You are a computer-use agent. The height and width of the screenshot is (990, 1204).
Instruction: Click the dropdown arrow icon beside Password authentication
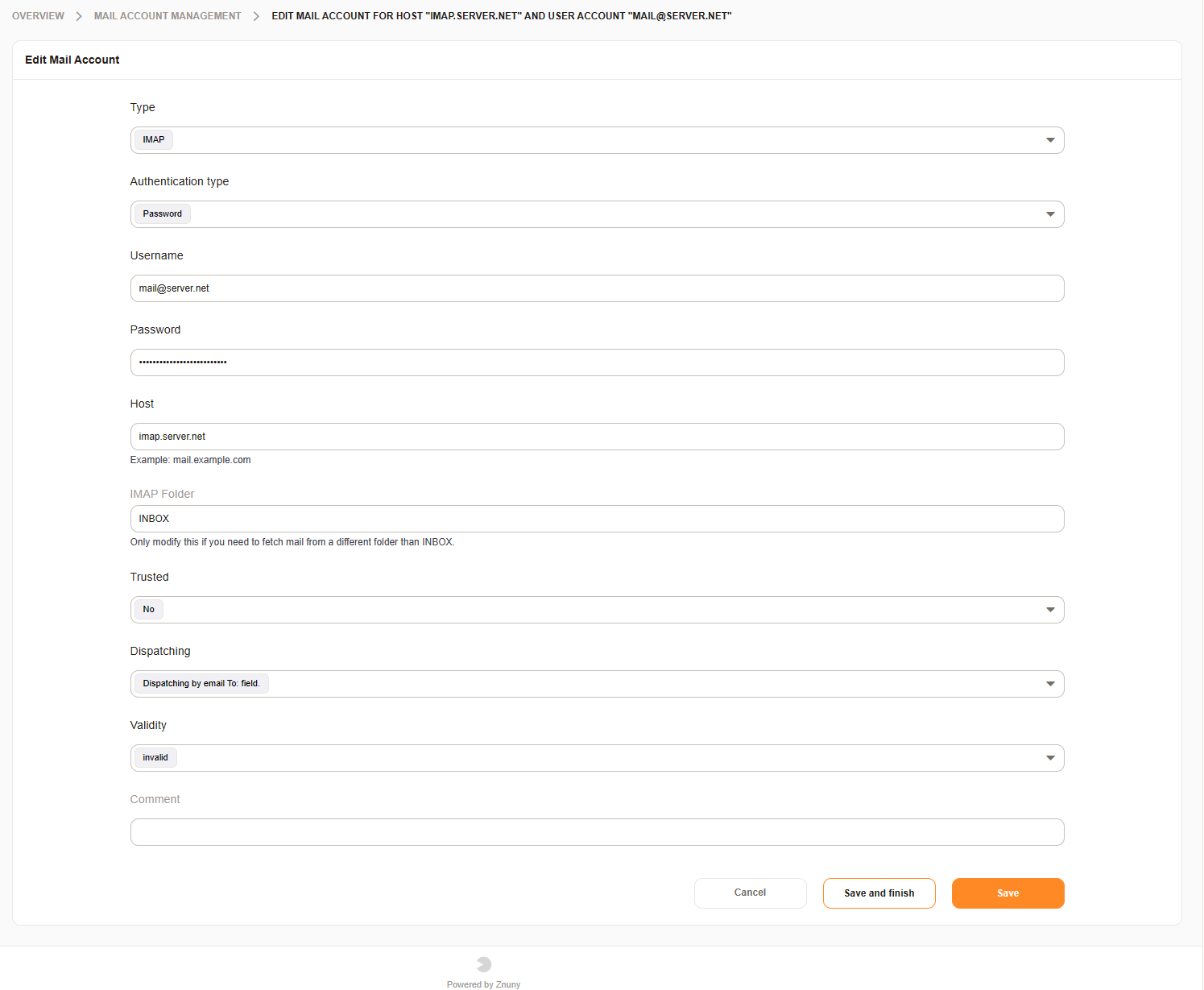coord(1049,213)
